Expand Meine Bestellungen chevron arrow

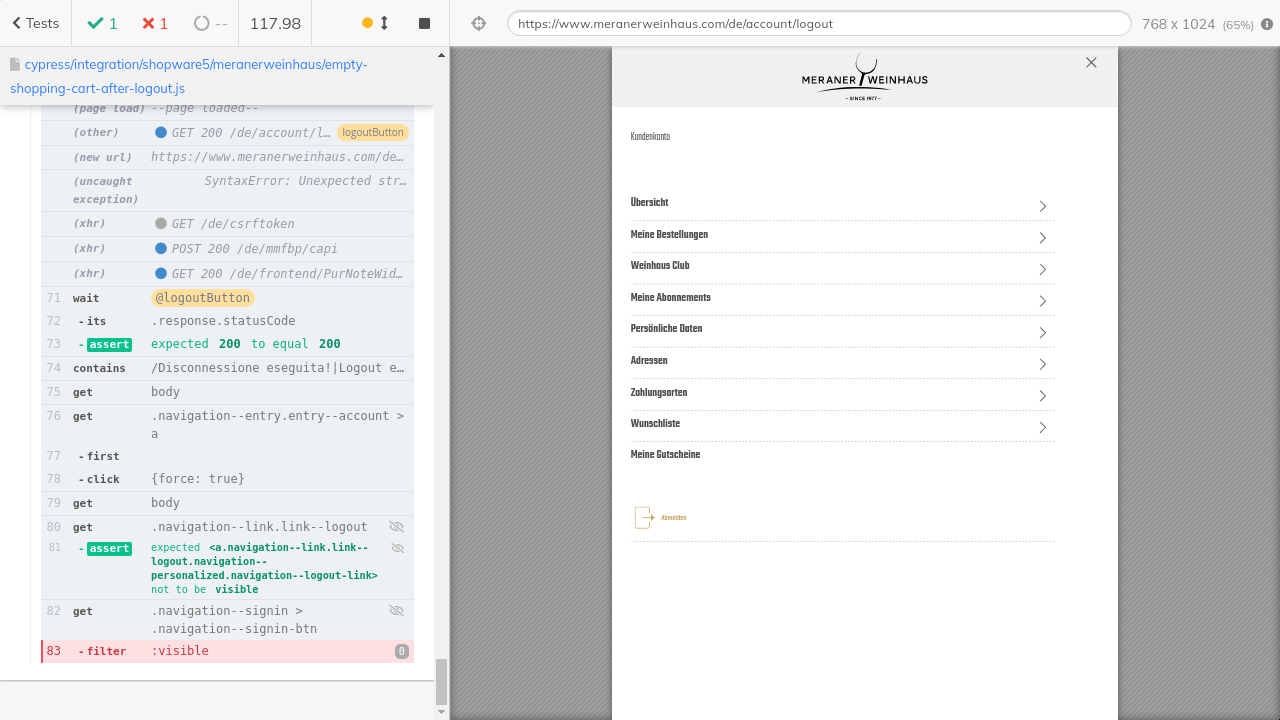1042,238
